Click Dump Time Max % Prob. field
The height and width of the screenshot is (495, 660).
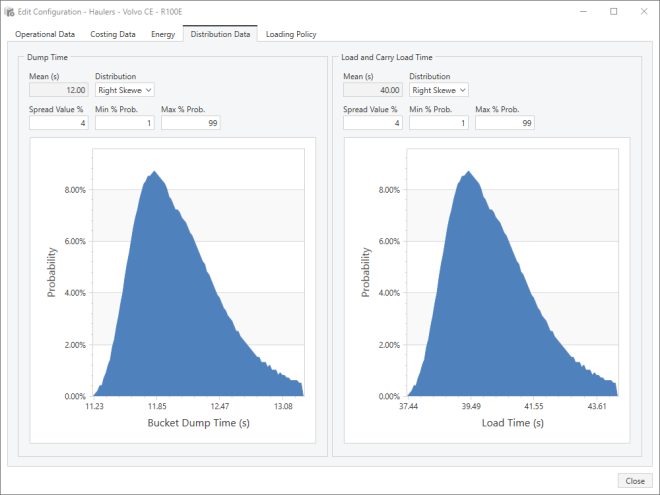pyautogui.click(x=190, y=123)
